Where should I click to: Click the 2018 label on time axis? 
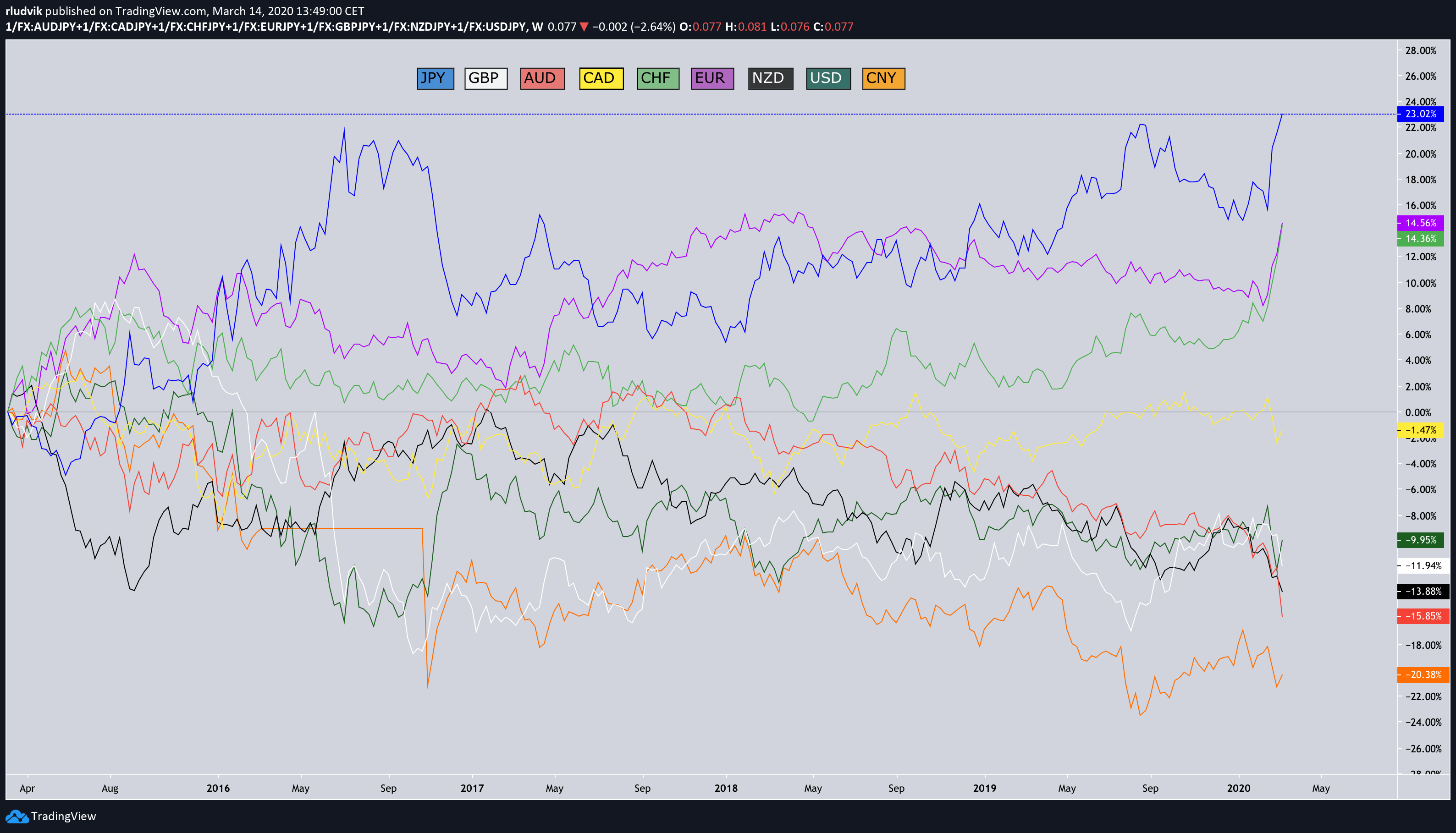point(726,789)
